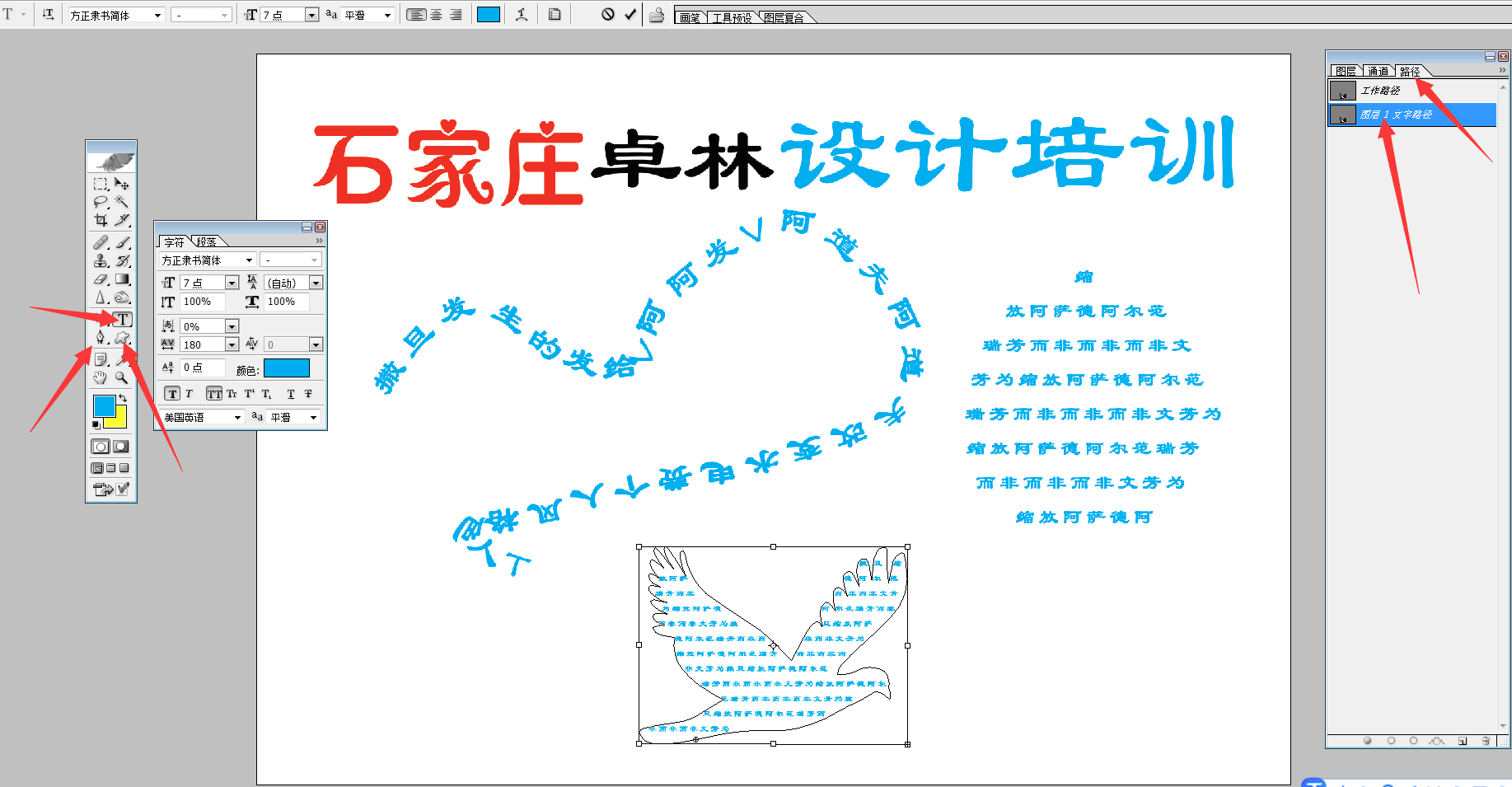
Task: Select the Brush tool
Action: [x=122, y=242]
